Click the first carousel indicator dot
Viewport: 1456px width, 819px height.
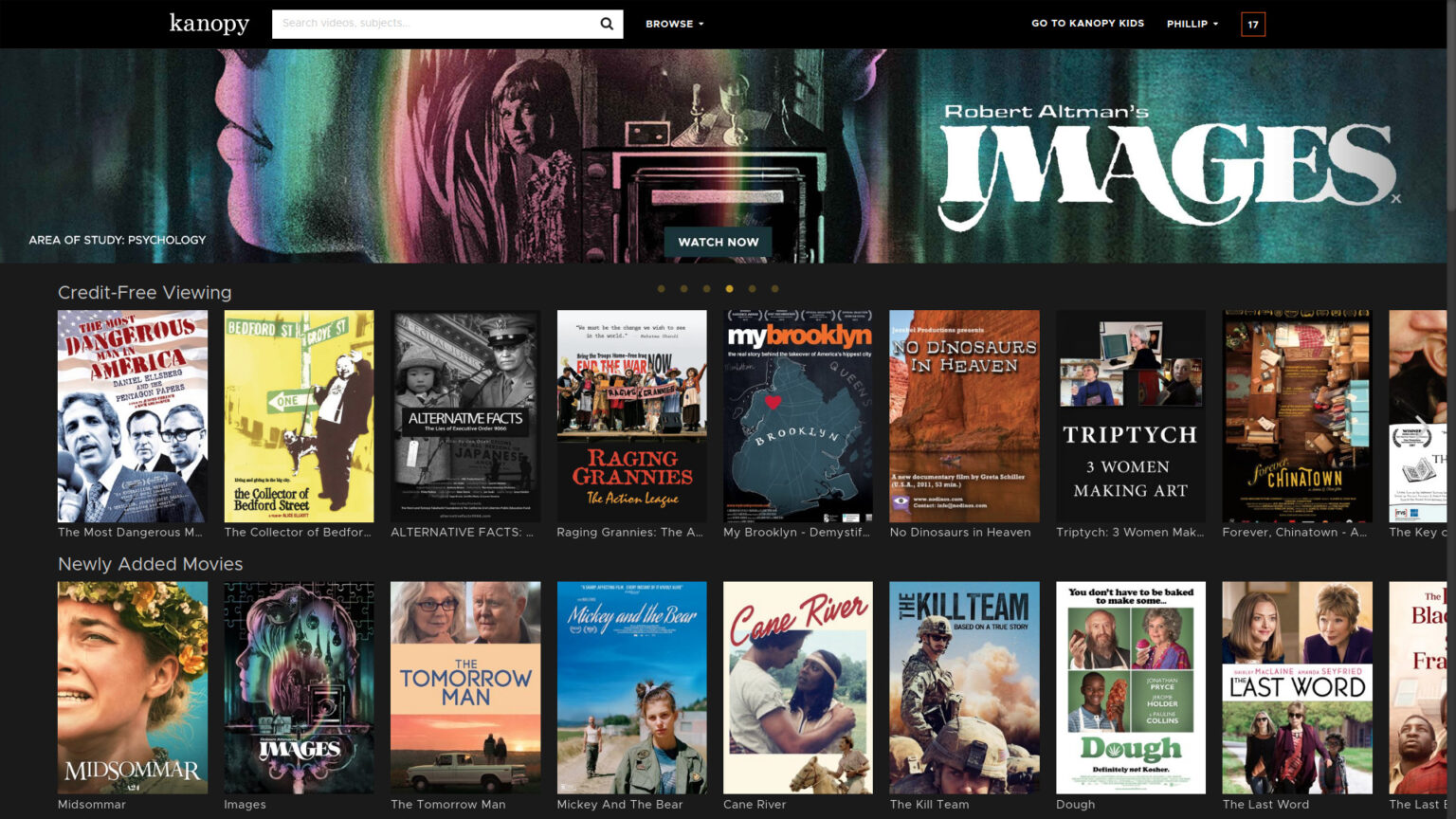point(661,288)
